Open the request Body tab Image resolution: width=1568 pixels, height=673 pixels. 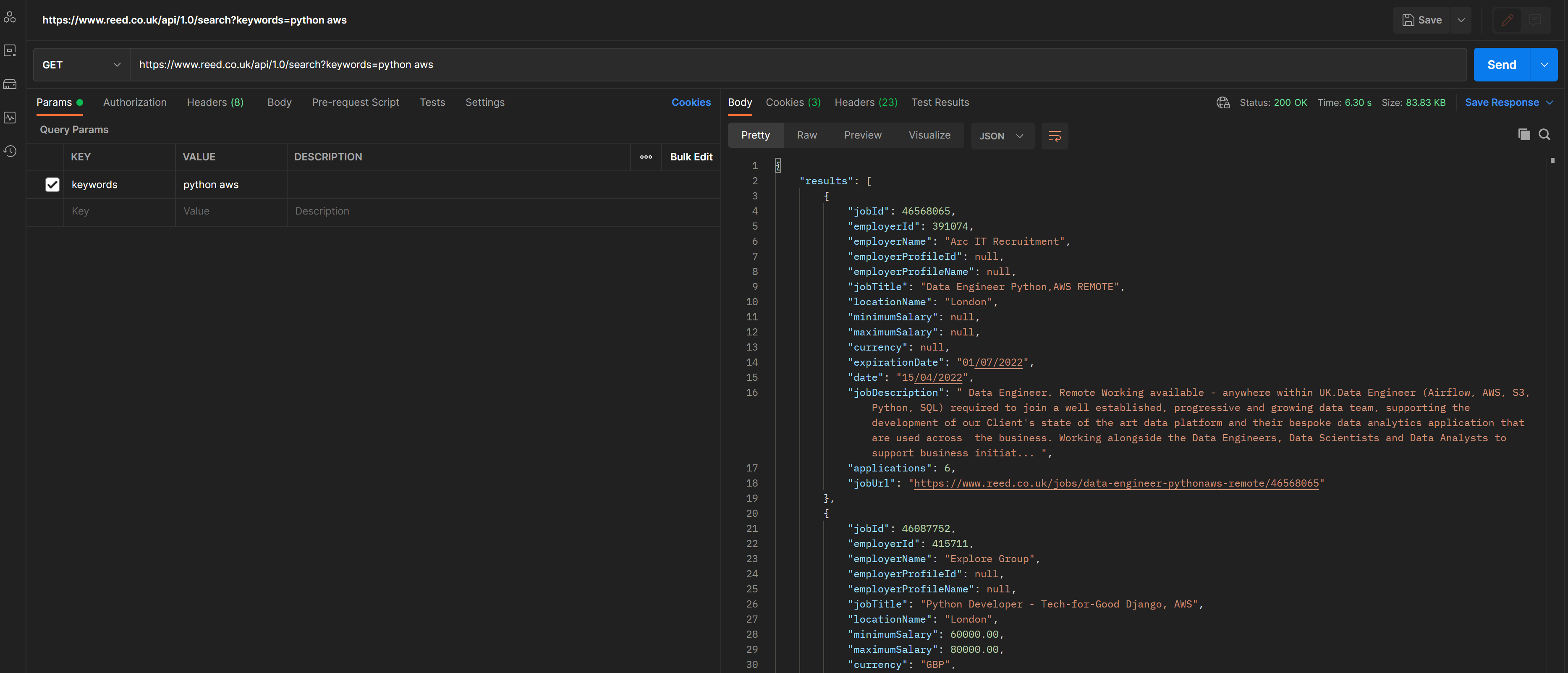coord(280,102)
